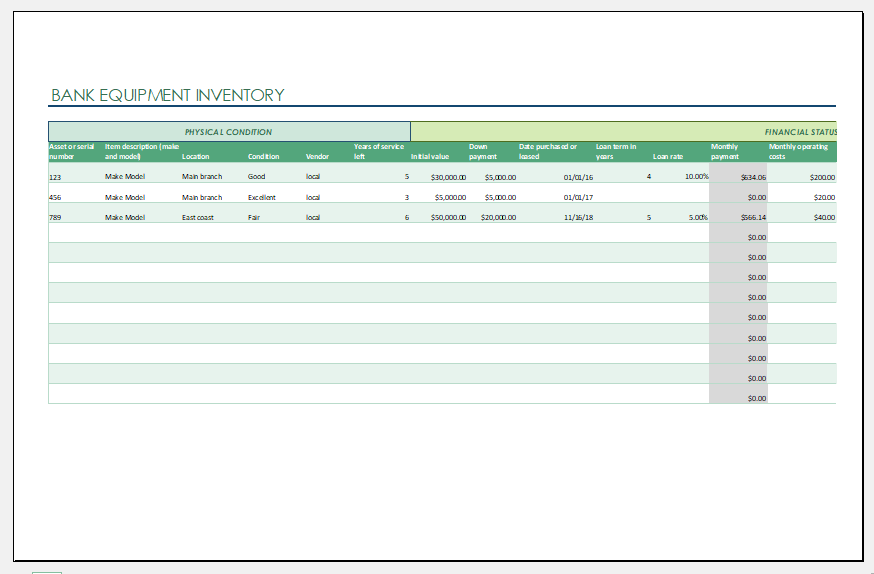Click the $634.06 monthly payment cell

[754, 177]
